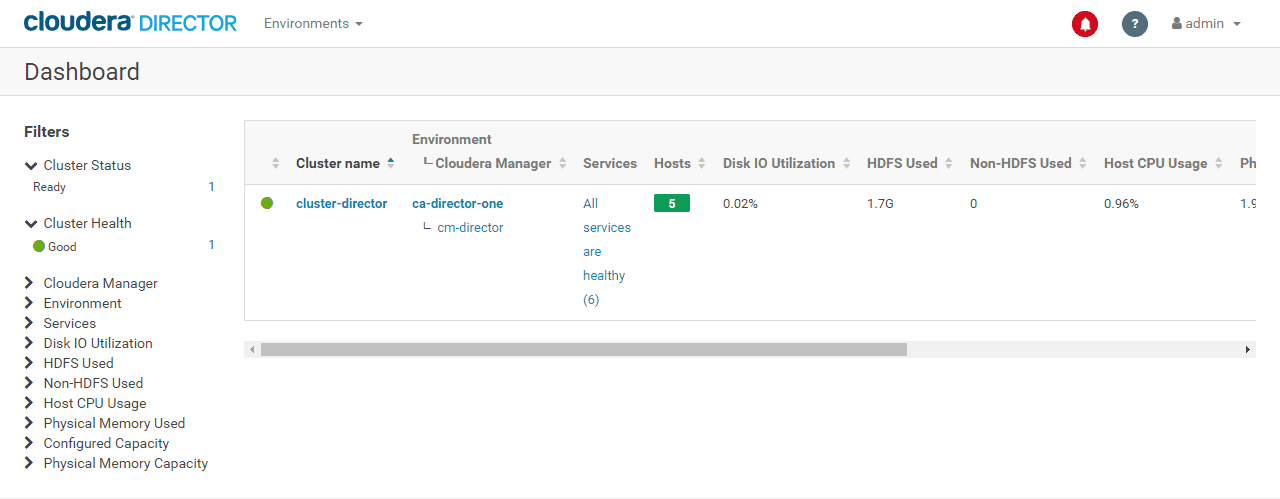Click the 0.96% Host CPU Usage value
Image resolution: width=1280 pixels, height=499 pixels.
click(x=1121, y=203)
